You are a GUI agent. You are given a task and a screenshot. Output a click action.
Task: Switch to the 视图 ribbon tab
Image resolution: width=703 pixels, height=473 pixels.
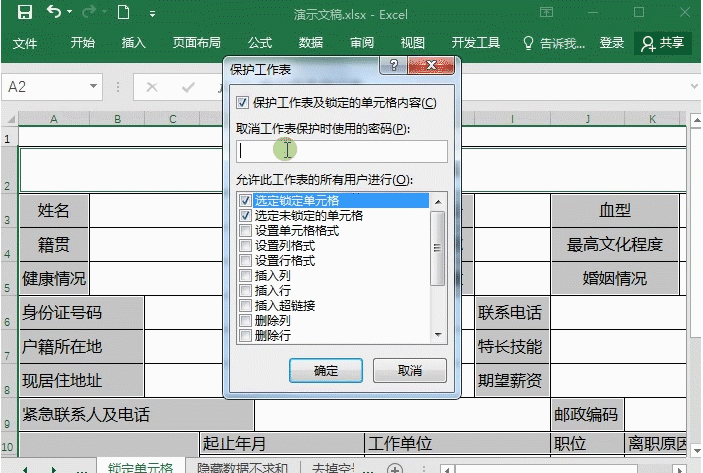[x=412, y=43]
